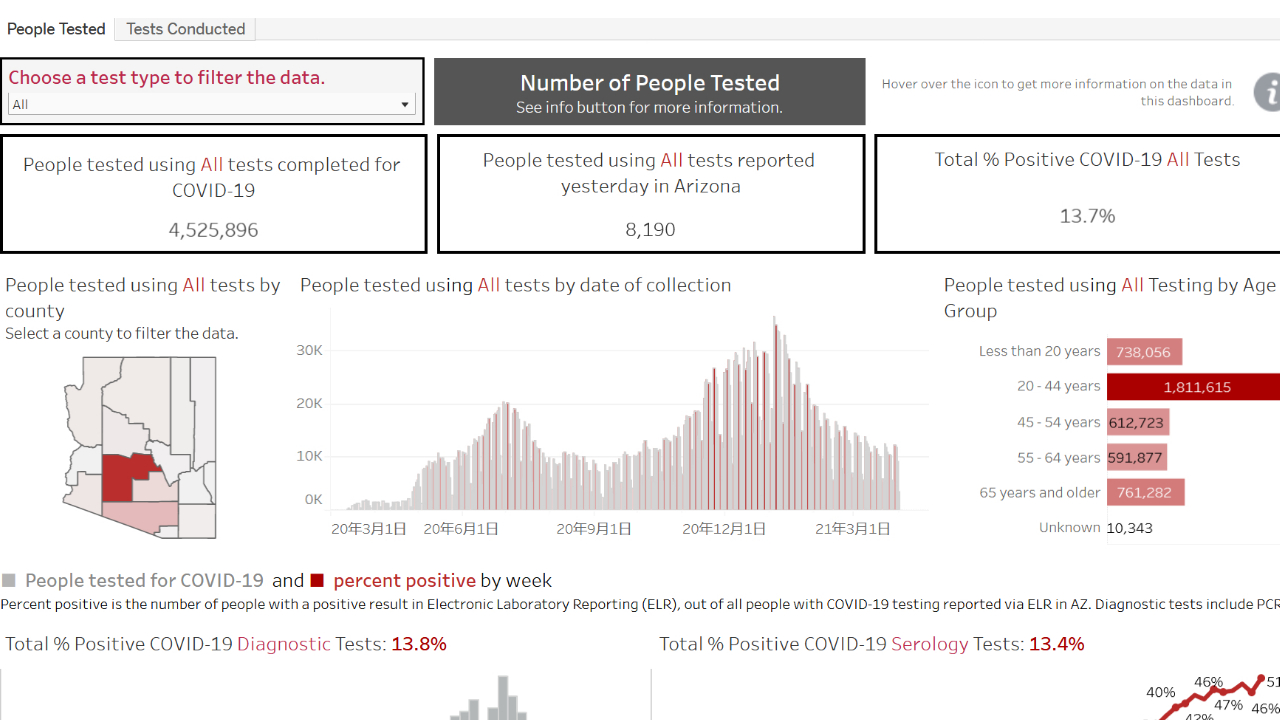
Task: Click red legend square for percent positive
Action: (x=317, y=581)
